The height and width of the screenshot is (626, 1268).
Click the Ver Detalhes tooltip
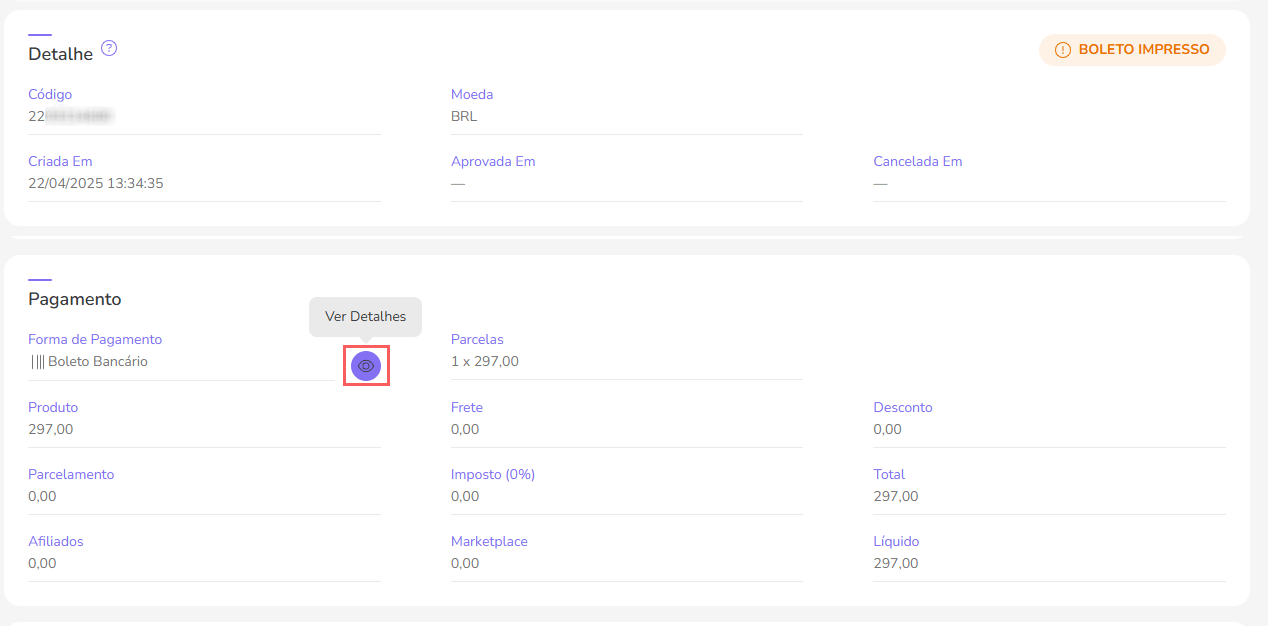point(365,316)
